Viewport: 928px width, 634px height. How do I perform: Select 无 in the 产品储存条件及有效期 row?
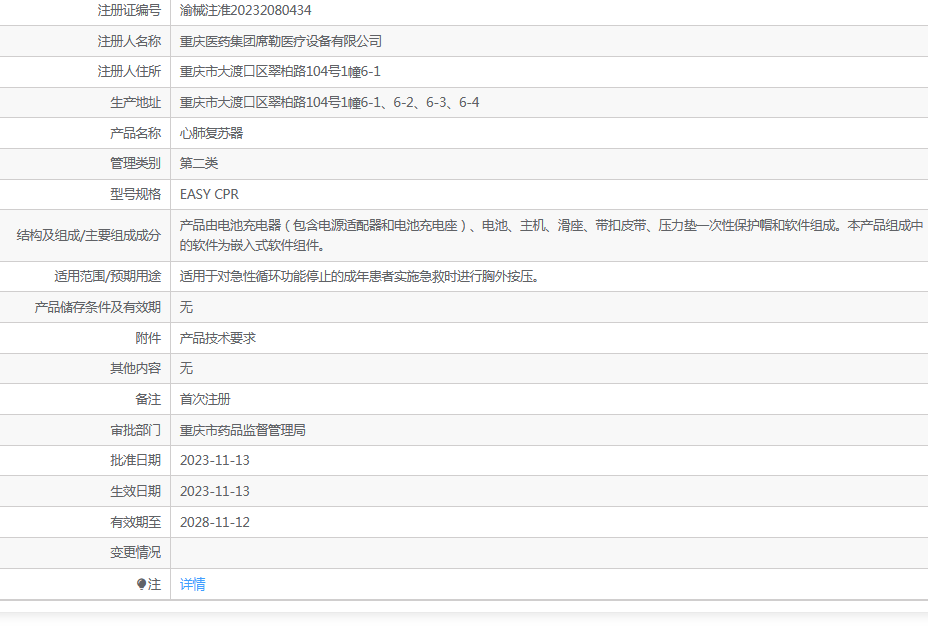(x=186, y=307)
